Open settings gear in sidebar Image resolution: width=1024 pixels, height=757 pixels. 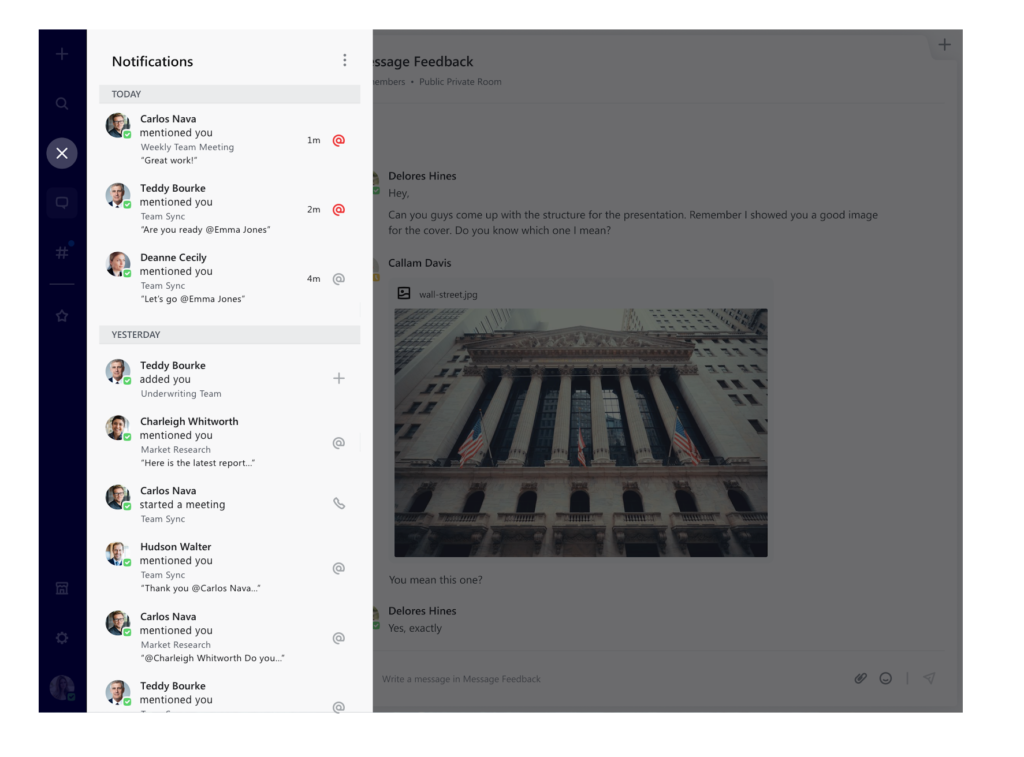[x=62, y=638]
